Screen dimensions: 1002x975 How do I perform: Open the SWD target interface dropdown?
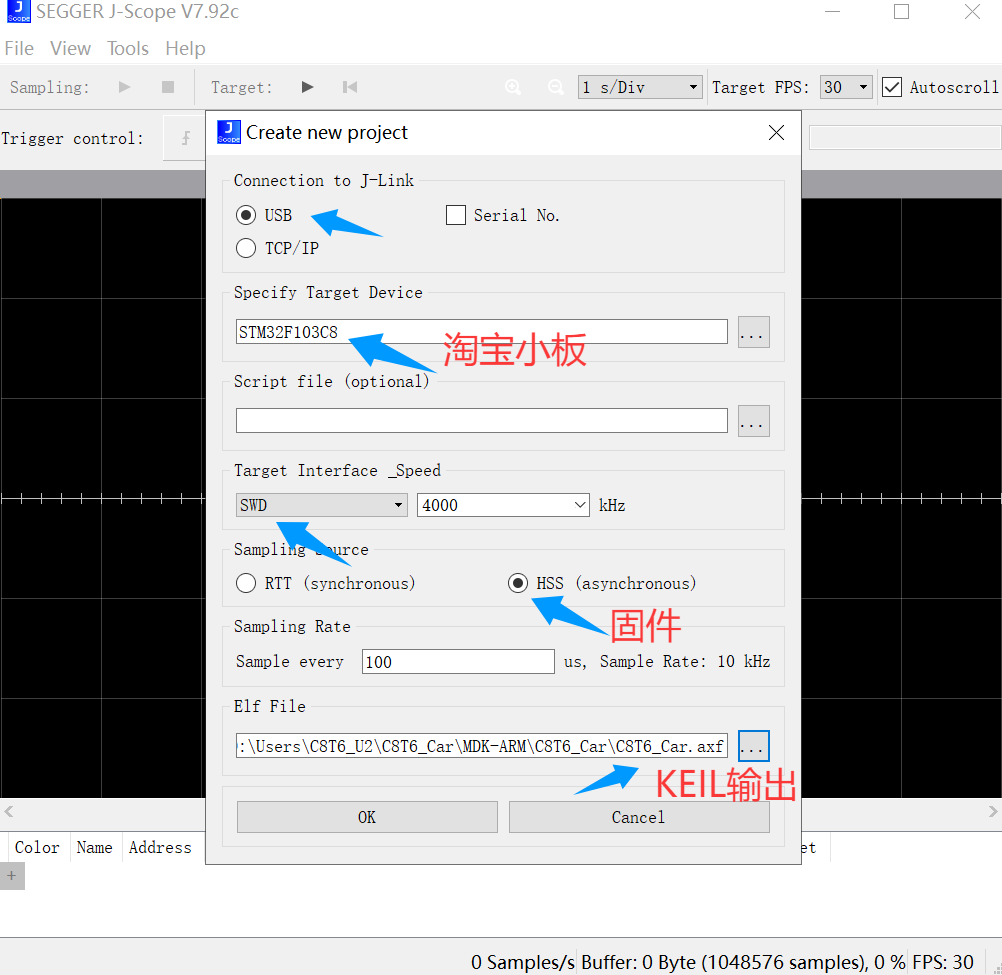pyautogui.click(x=321, y=505)
